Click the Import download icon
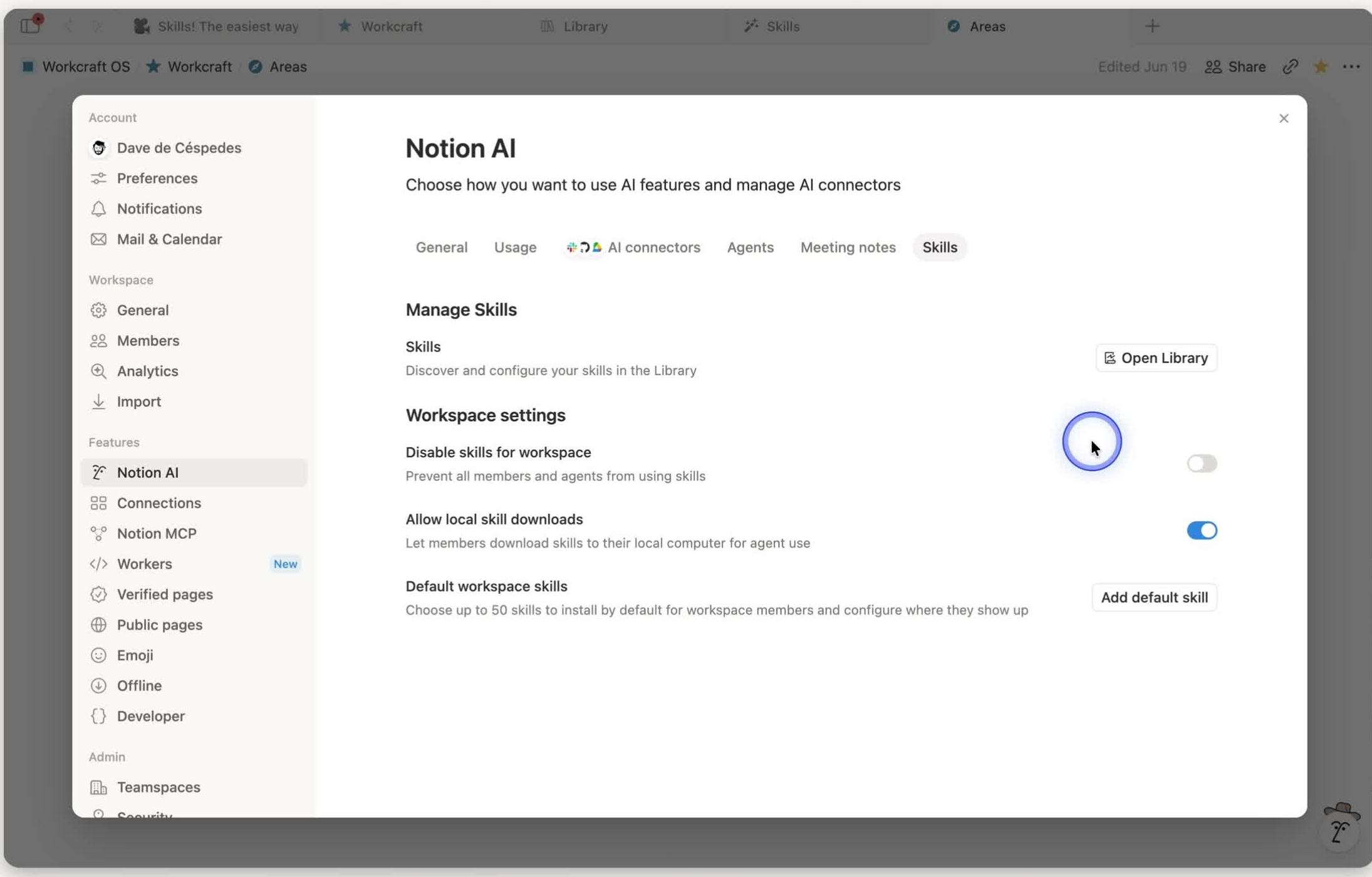 point(98,402)
